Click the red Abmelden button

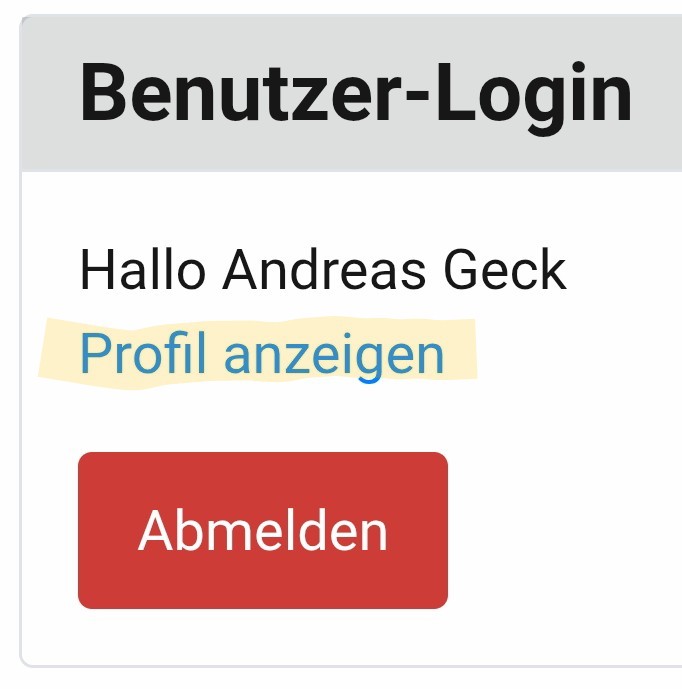click(263, 530)
